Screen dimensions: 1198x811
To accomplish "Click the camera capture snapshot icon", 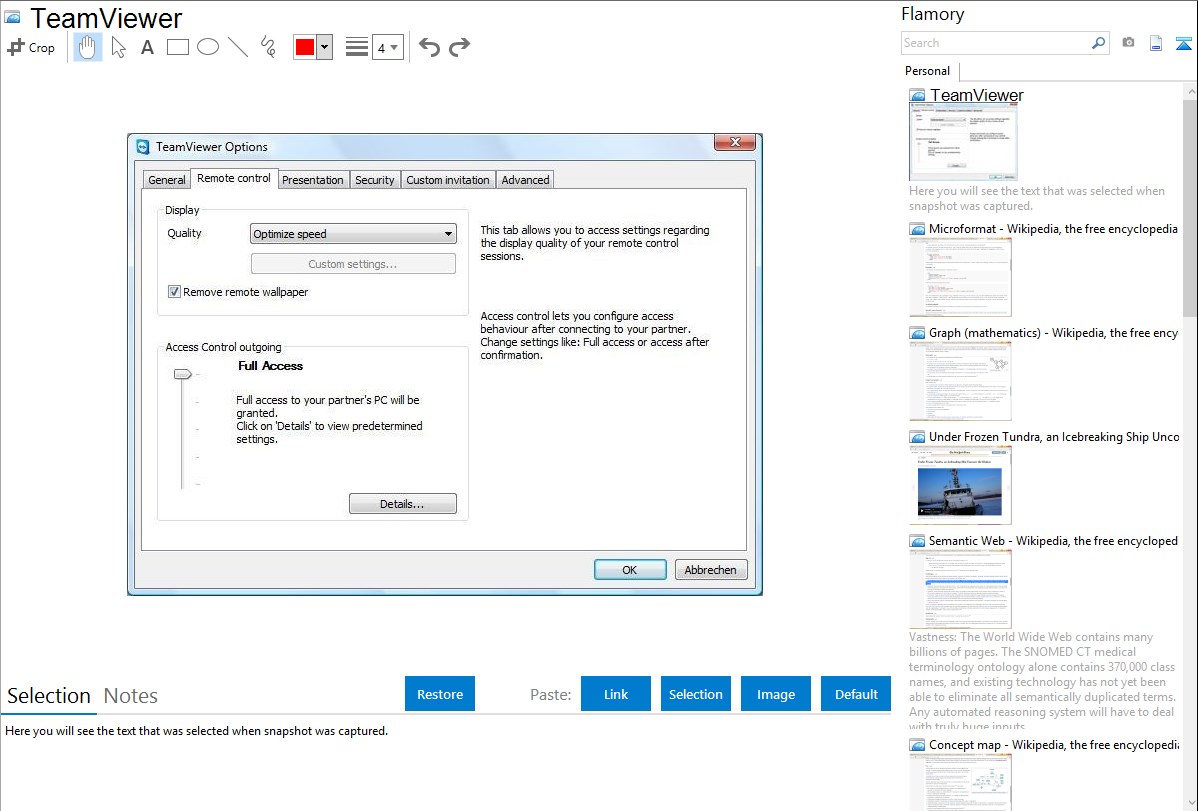I will (x=1128, y=43).
